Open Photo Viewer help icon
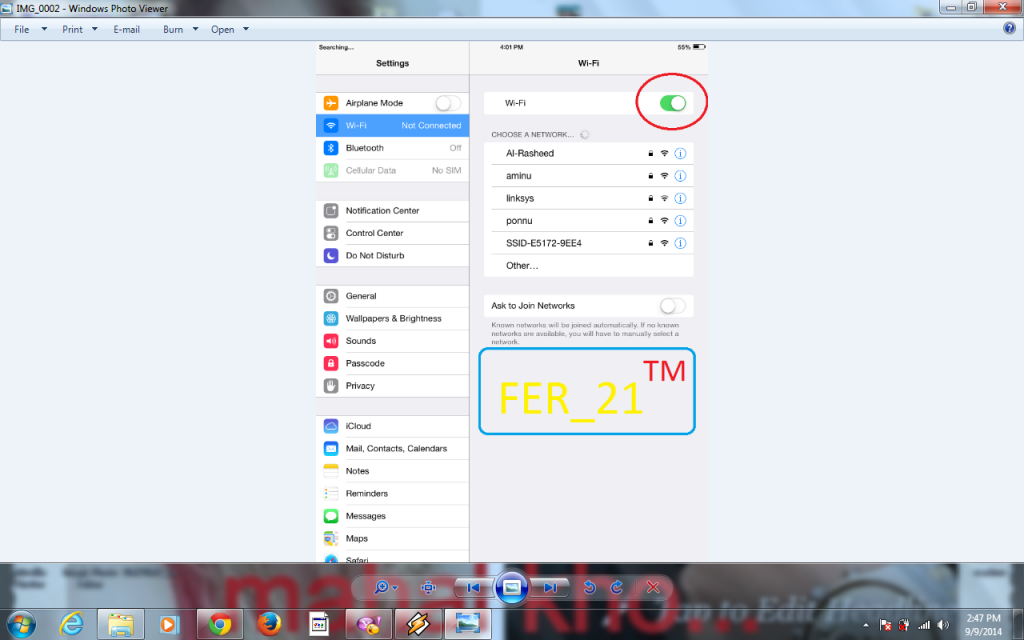Viewport: 1024px width, 640px height. click(1009, 29)
